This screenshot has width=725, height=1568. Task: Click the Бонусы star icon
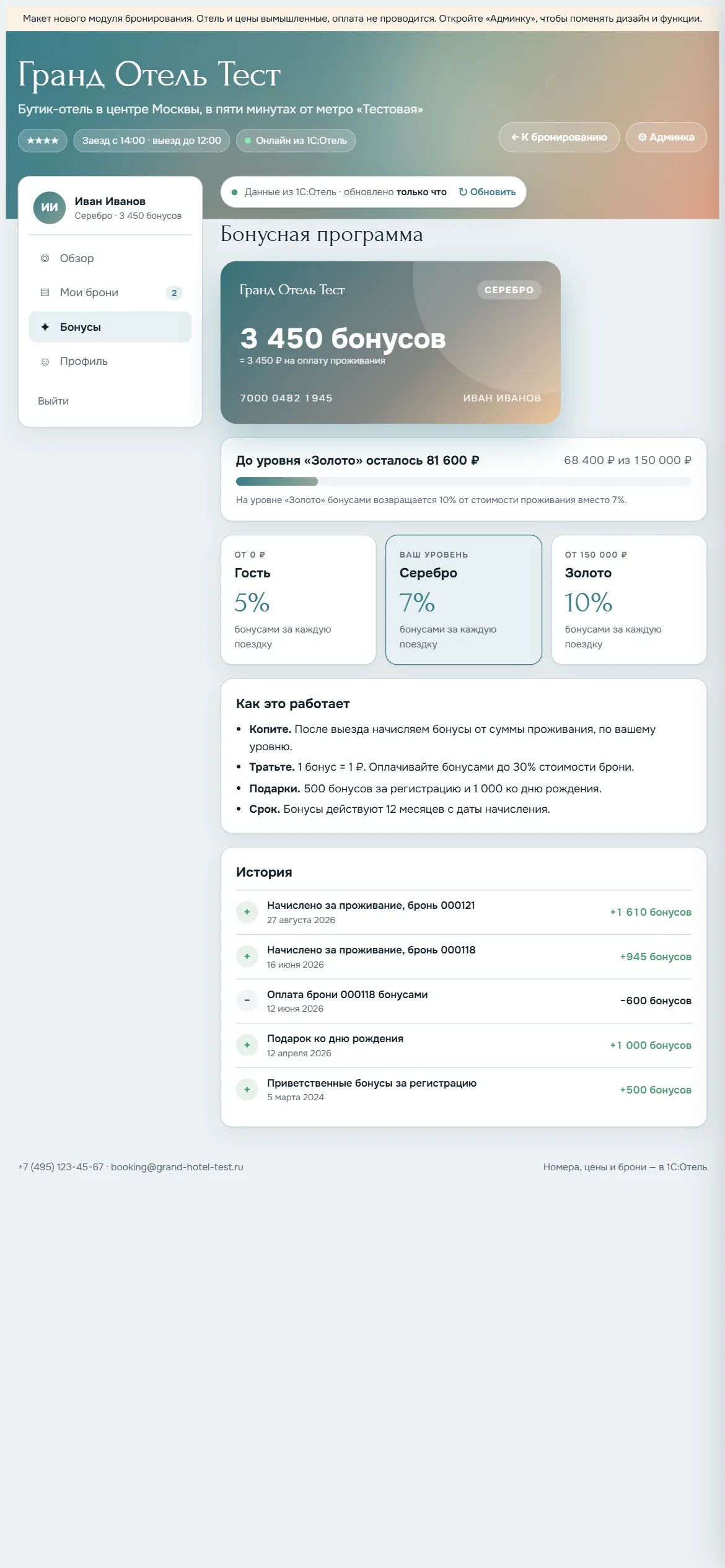pos(45,327)
